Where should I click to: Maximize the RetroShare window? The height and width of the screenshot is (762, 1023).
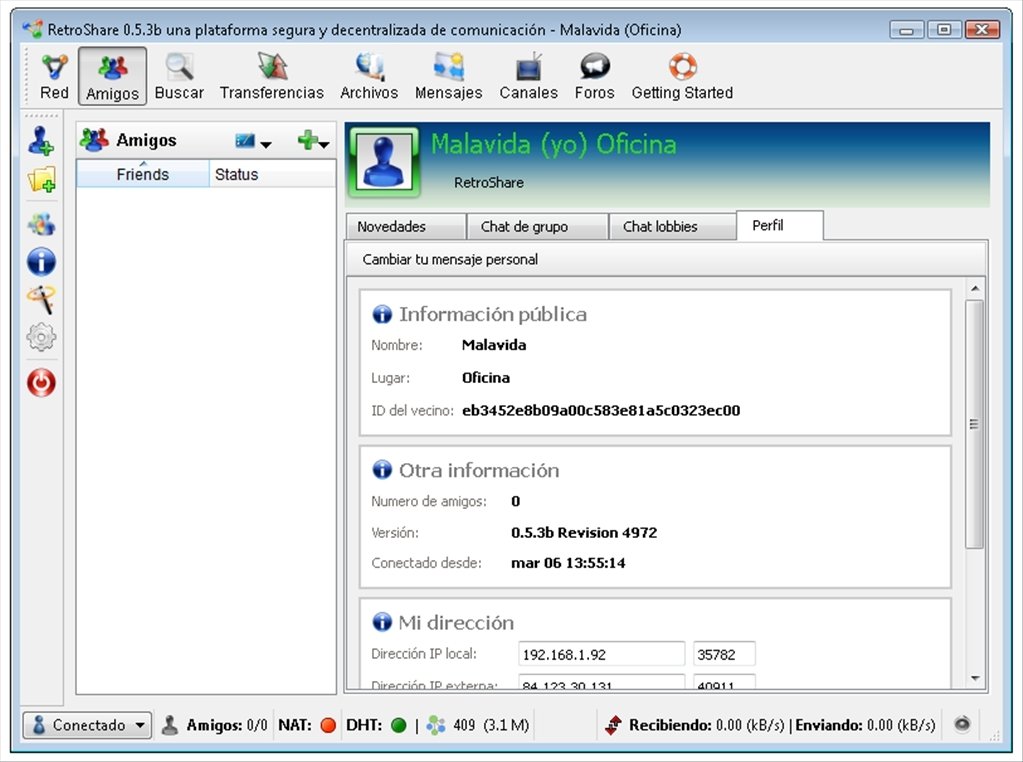pyautogui.click(x=944, y=29)
